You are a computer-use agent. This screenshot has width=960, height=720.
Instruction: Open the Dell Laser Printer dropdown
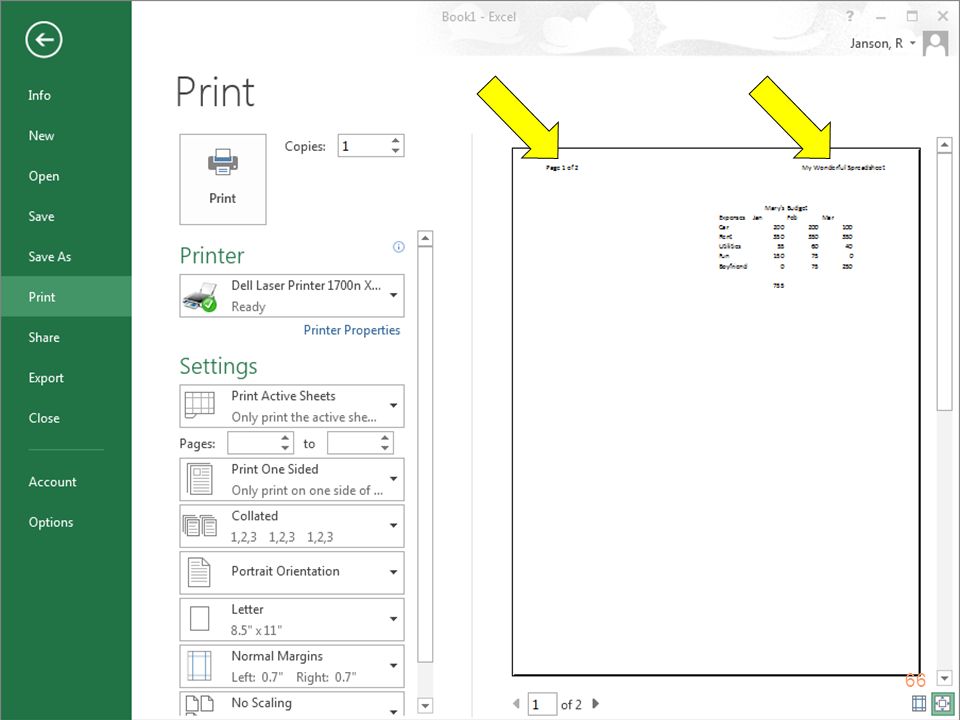(x=291, y=296)
